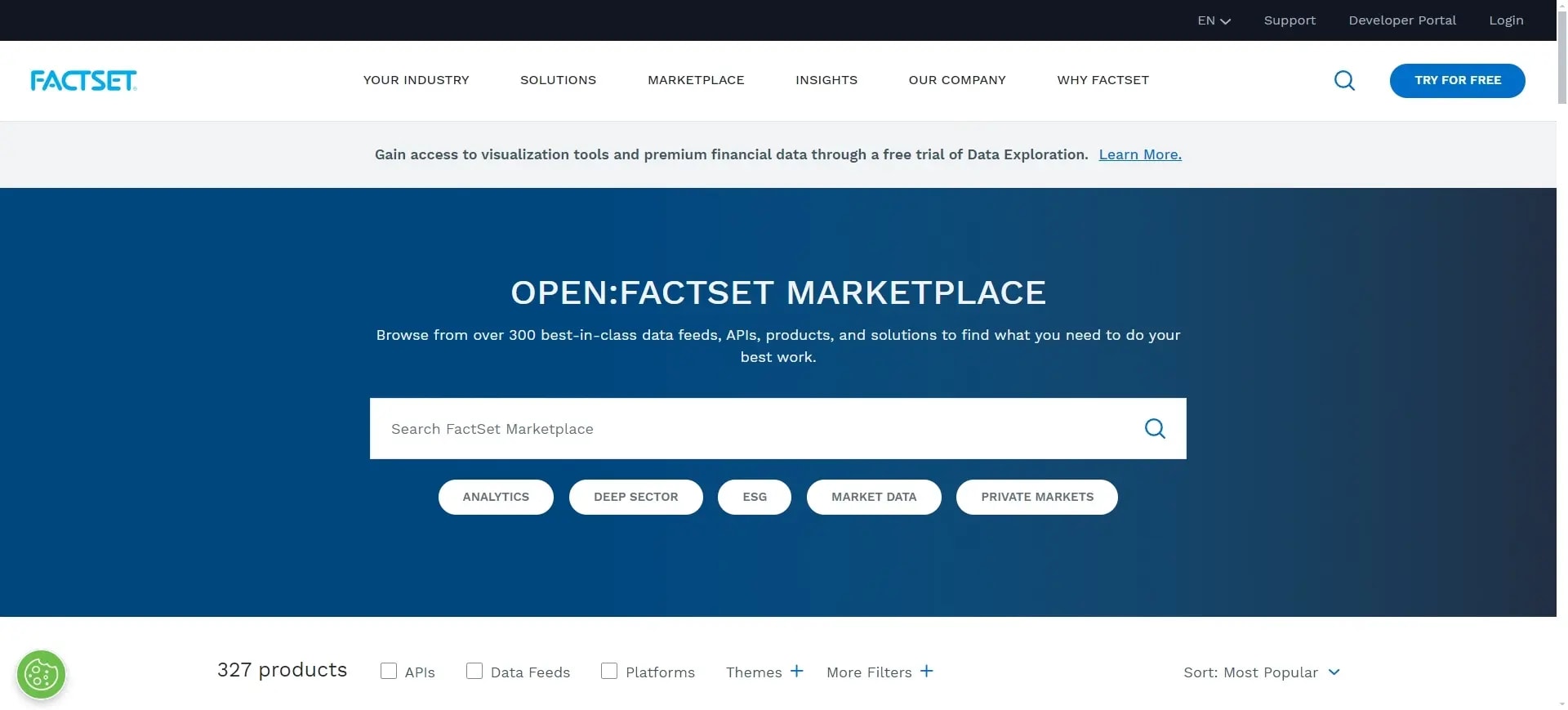Click the 327 products count text

click(282, 670)
